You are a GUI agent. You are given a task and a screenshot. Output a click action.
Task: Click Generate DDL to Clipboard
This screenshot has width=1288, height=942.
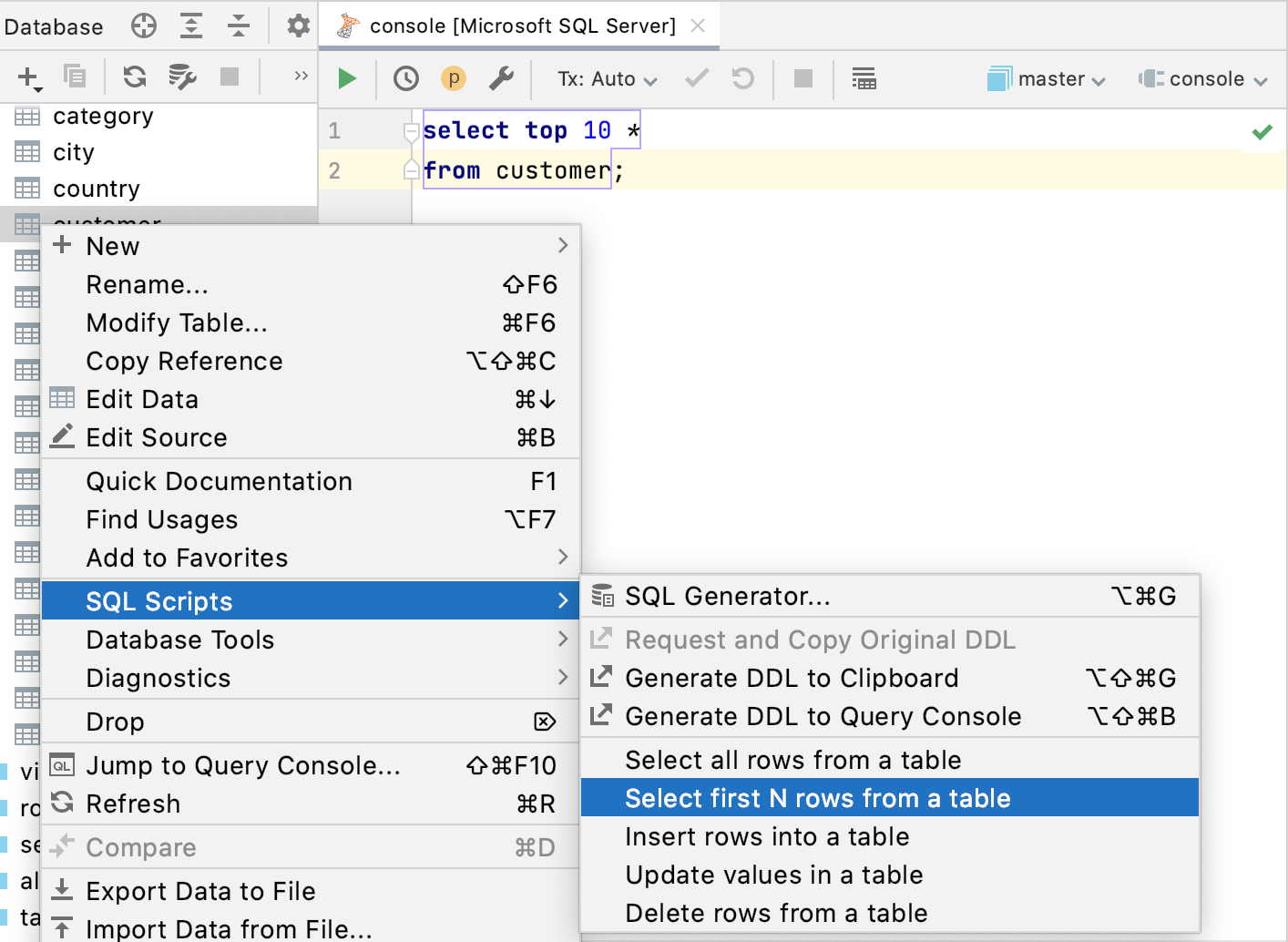[x=791, y=678]
